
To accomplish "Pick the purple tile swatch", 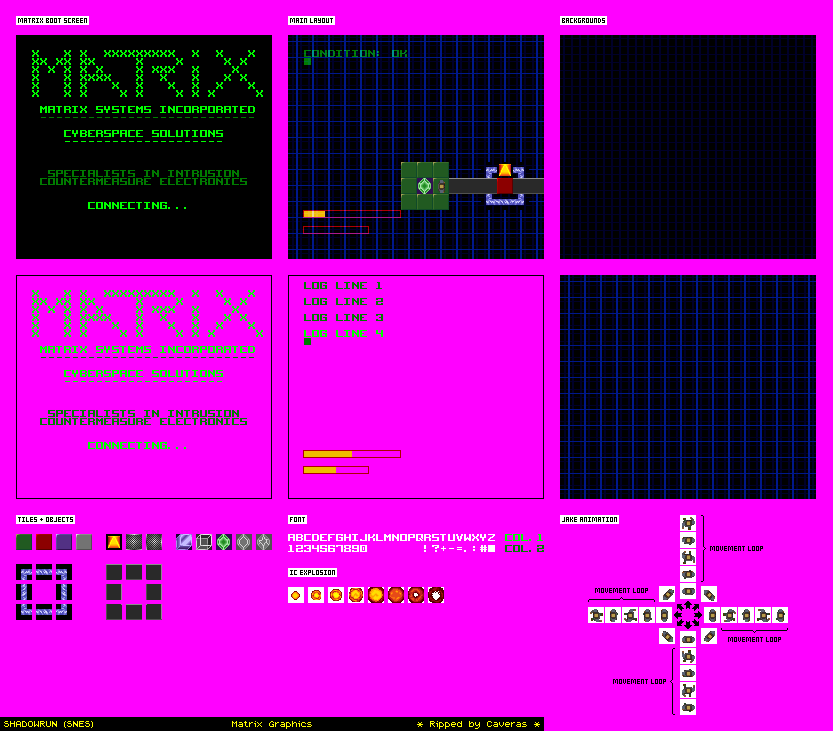I will (64, 542).
